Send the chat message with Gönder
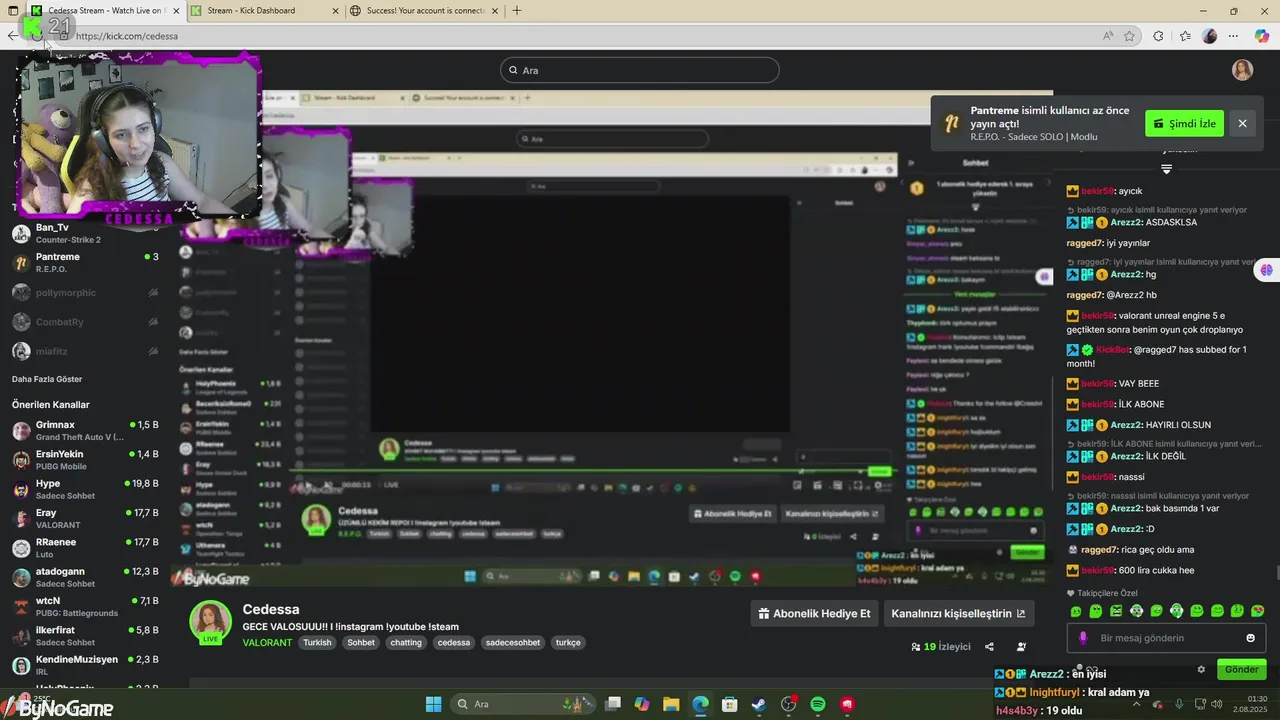This screenshot has width=1280, height=720. pos(1241,669)
